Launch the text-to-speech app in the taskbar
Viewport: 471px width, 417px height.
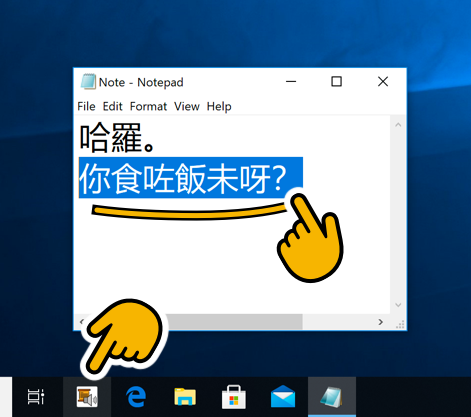87,397
